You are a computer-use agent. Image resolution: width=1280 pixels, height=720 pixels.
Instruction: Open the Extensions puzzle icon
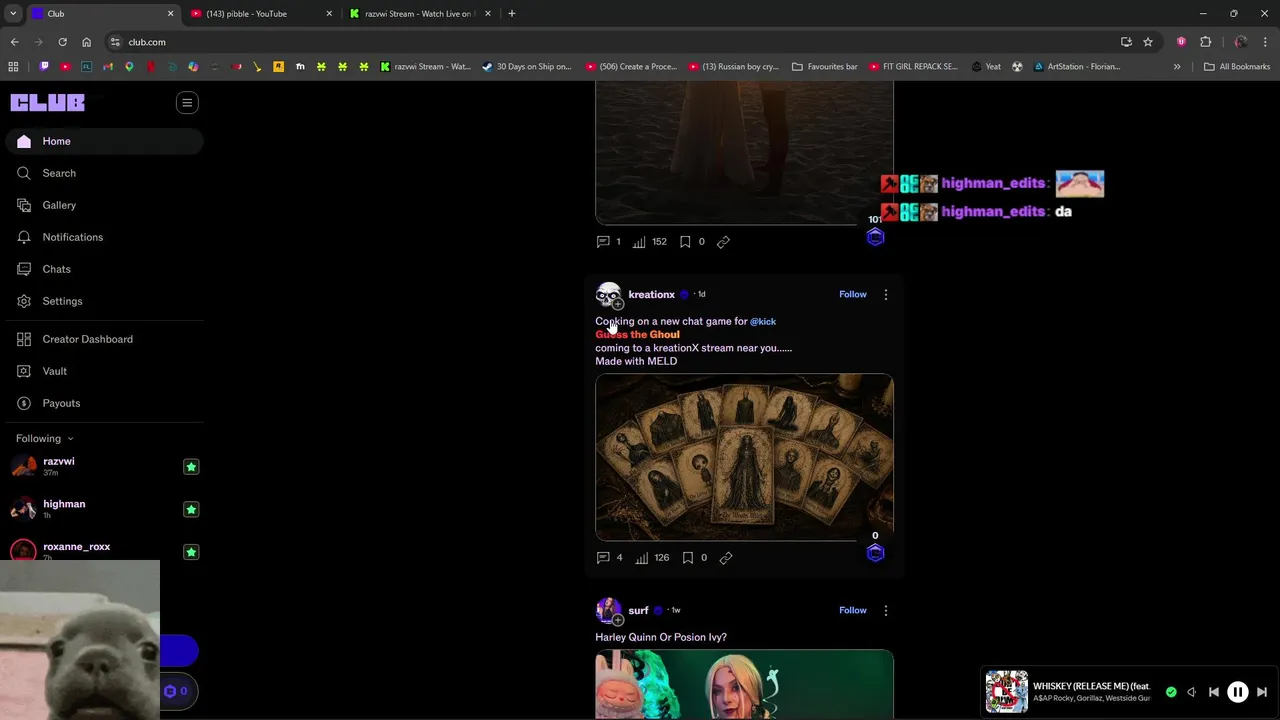pos(1205,42)
